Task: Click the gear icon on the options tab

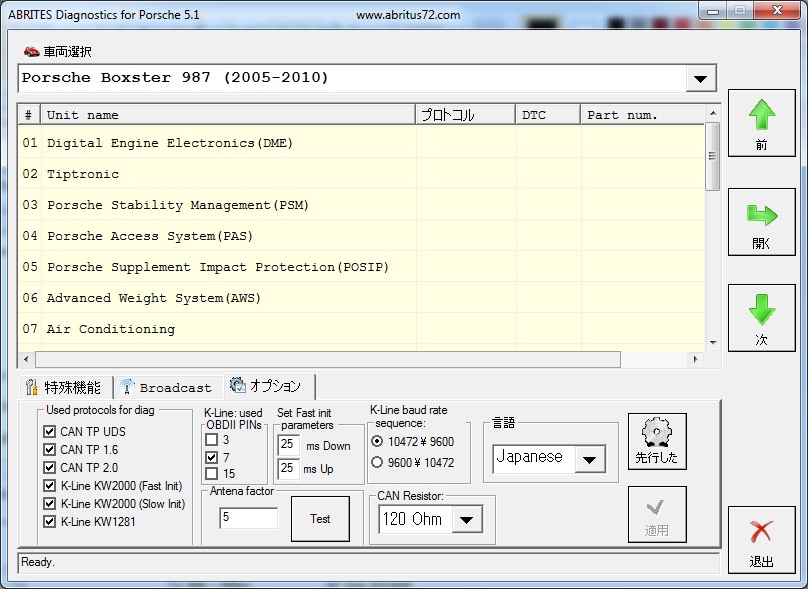Action: [238, 384]
